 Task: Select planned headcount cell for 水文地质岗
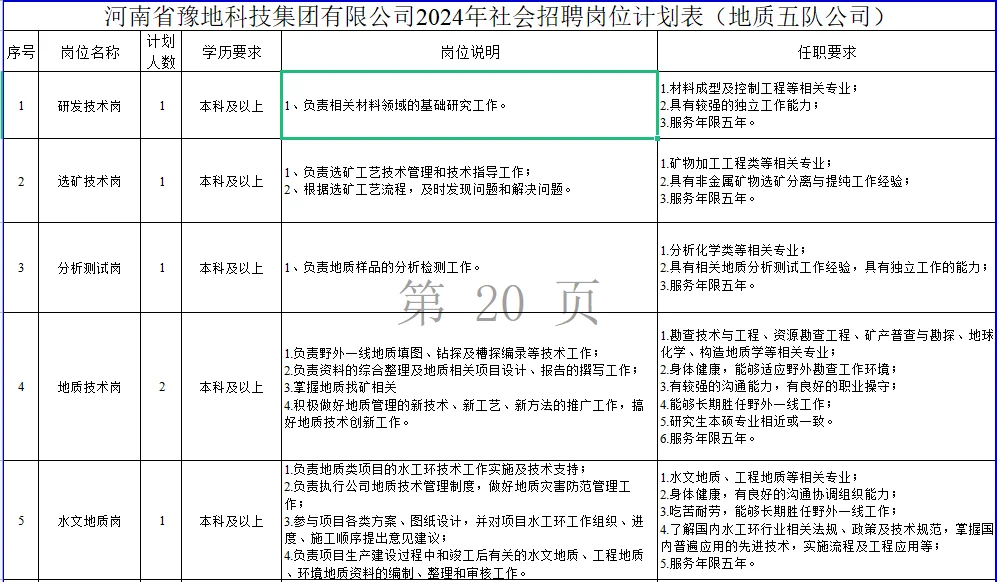click(161, 521)
